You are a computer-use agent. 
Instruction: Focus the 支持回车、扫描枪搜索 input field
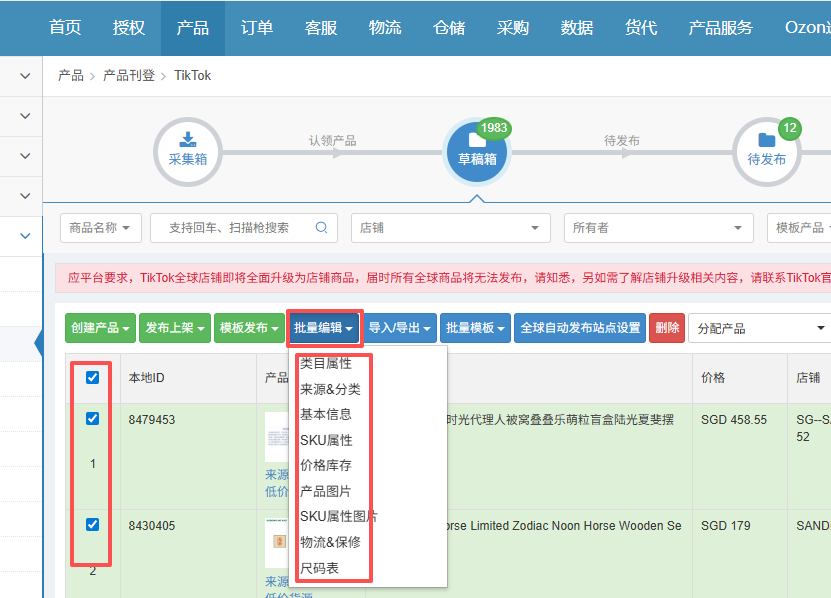coord(235,228)
